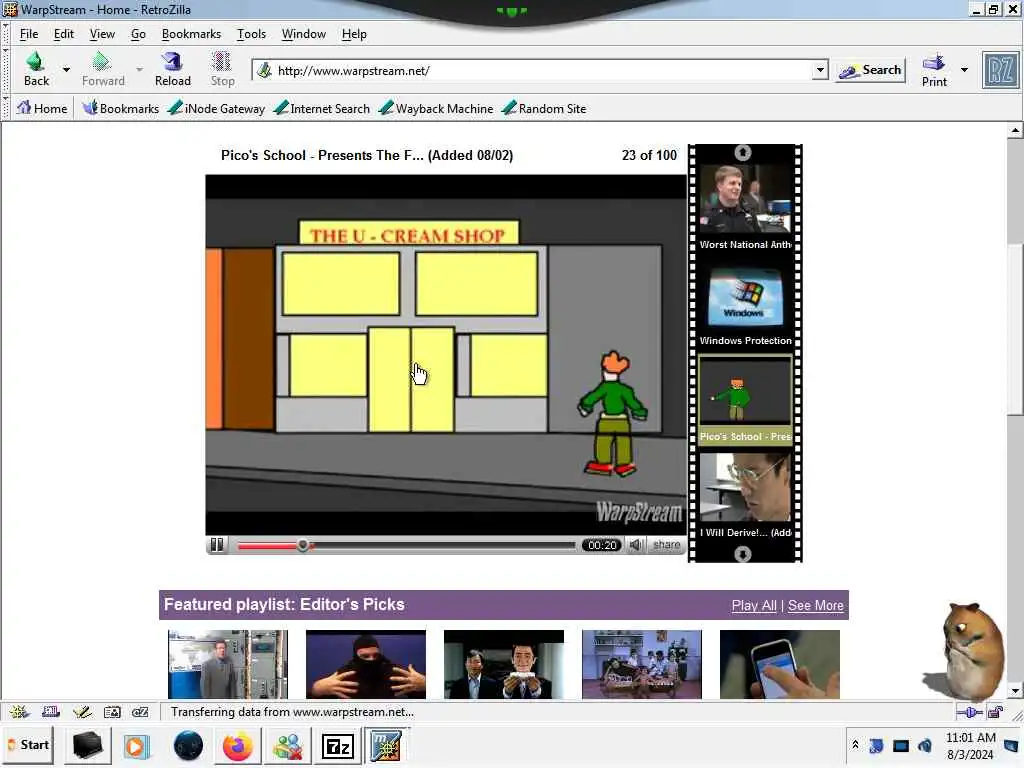Click the Composer icon in status bar

pos(82,712)
